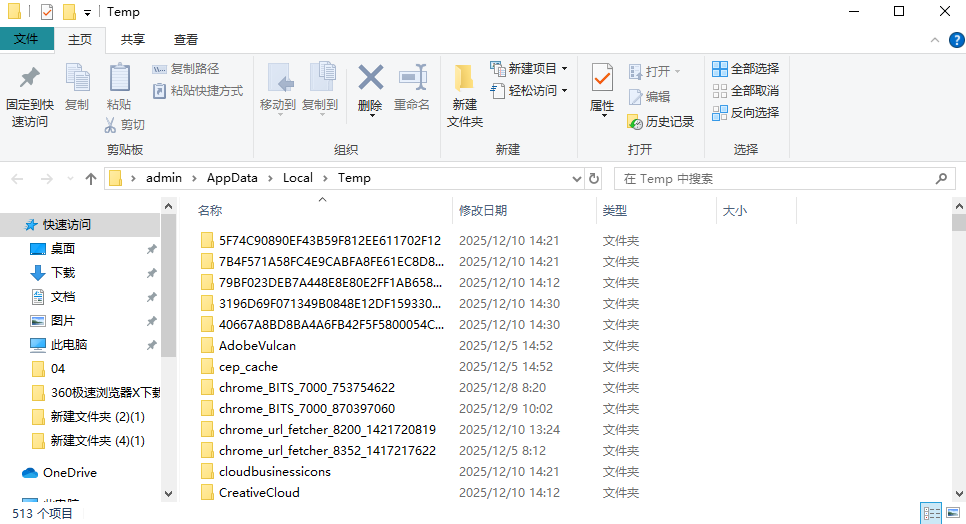Click the file list scroll down arrow
The image size is (966, 524).
(959, 493)
